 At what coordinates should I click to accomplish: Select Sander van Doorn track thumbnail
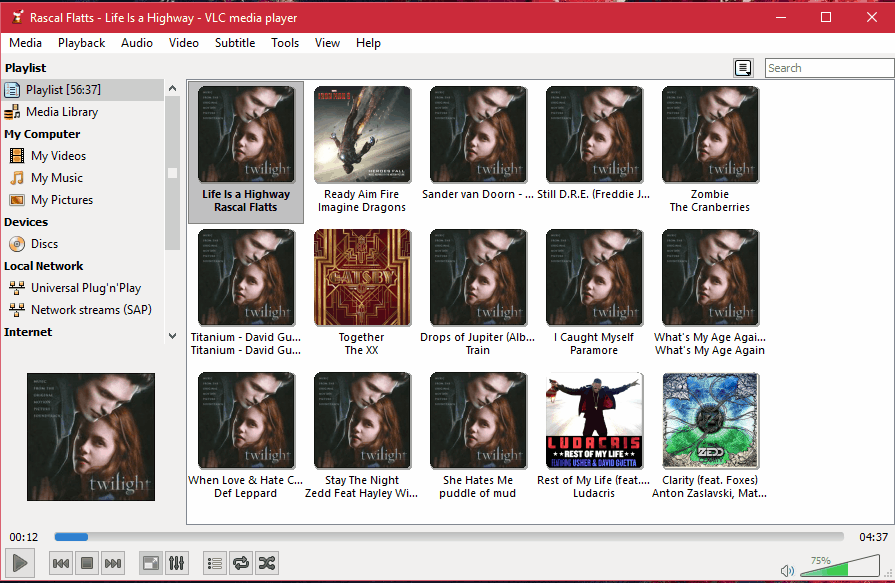click(478, 135)
